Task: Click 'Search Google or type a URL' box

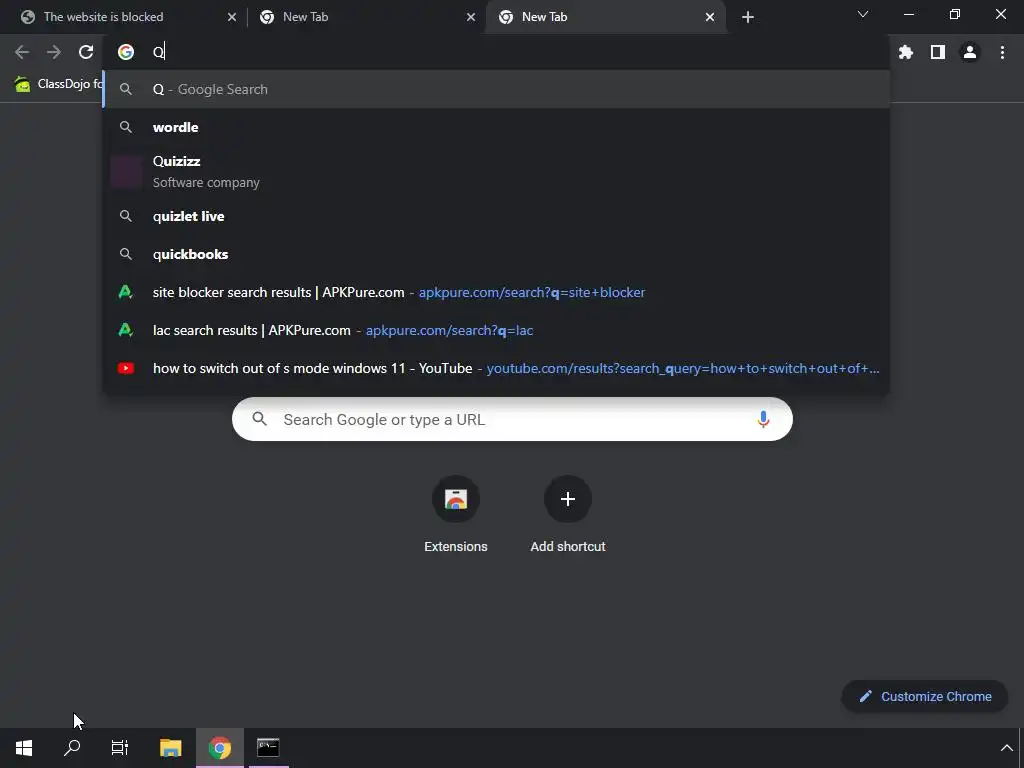Action: 512,419
